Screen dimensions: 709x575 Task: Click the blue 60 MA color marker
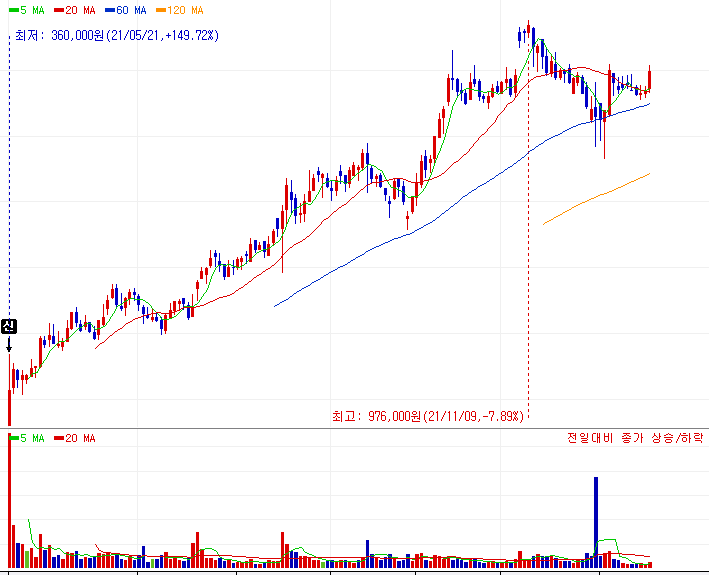click(x=110, y=10)
